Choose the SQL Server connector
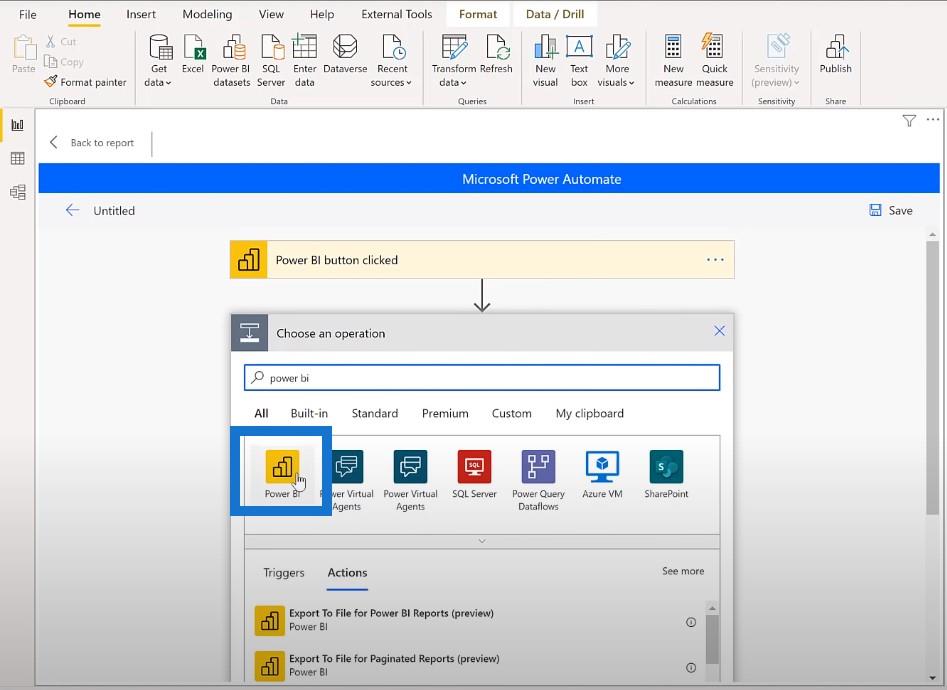Image resolution: width=947 pixels, height=690 pixels. click(474, 467)
